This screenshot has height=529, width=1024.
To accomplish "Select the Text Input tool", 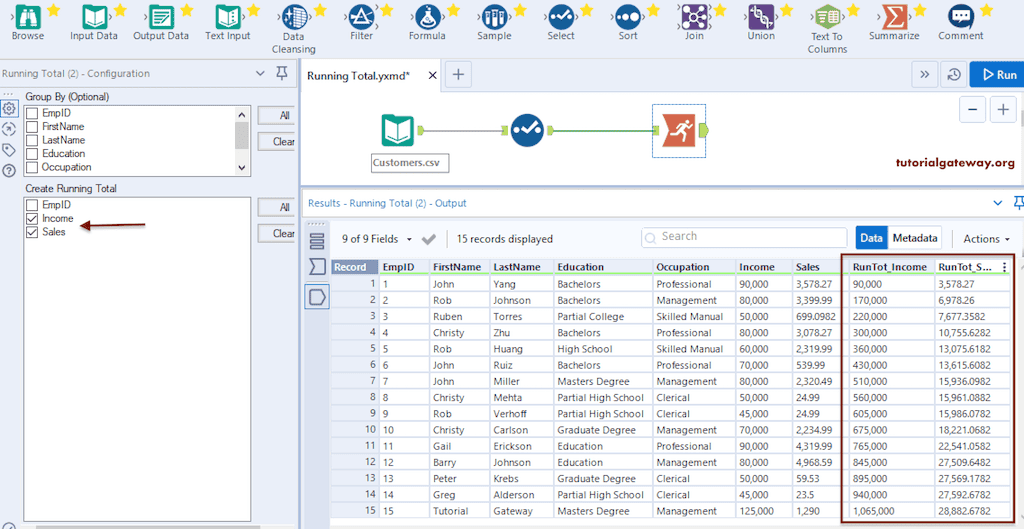I will (227, 16).
